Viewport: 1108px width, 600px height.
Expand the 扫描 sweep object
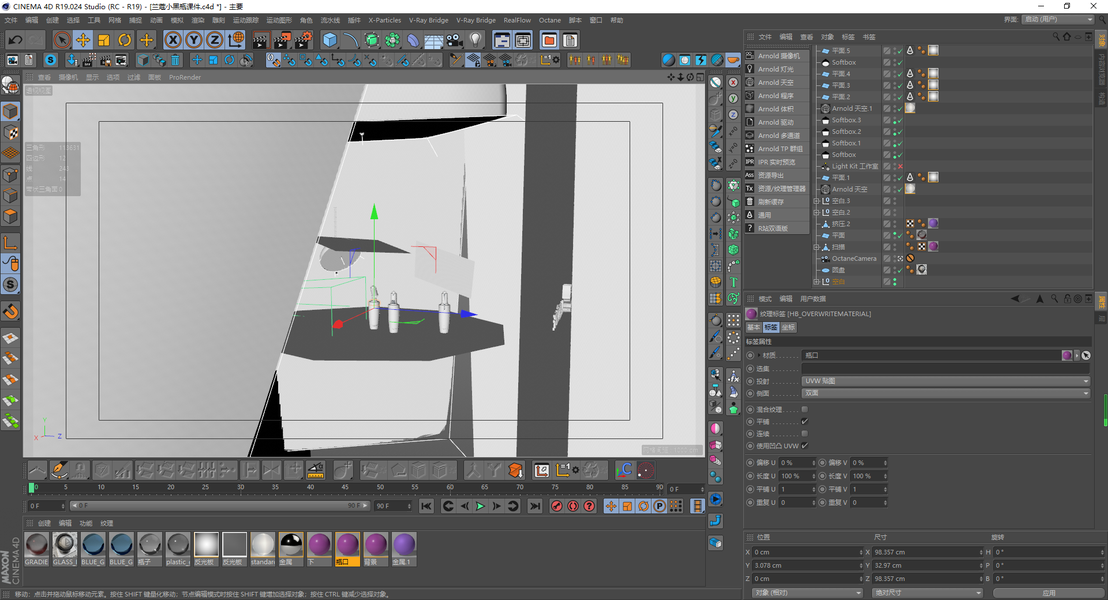tap(817, 247)
